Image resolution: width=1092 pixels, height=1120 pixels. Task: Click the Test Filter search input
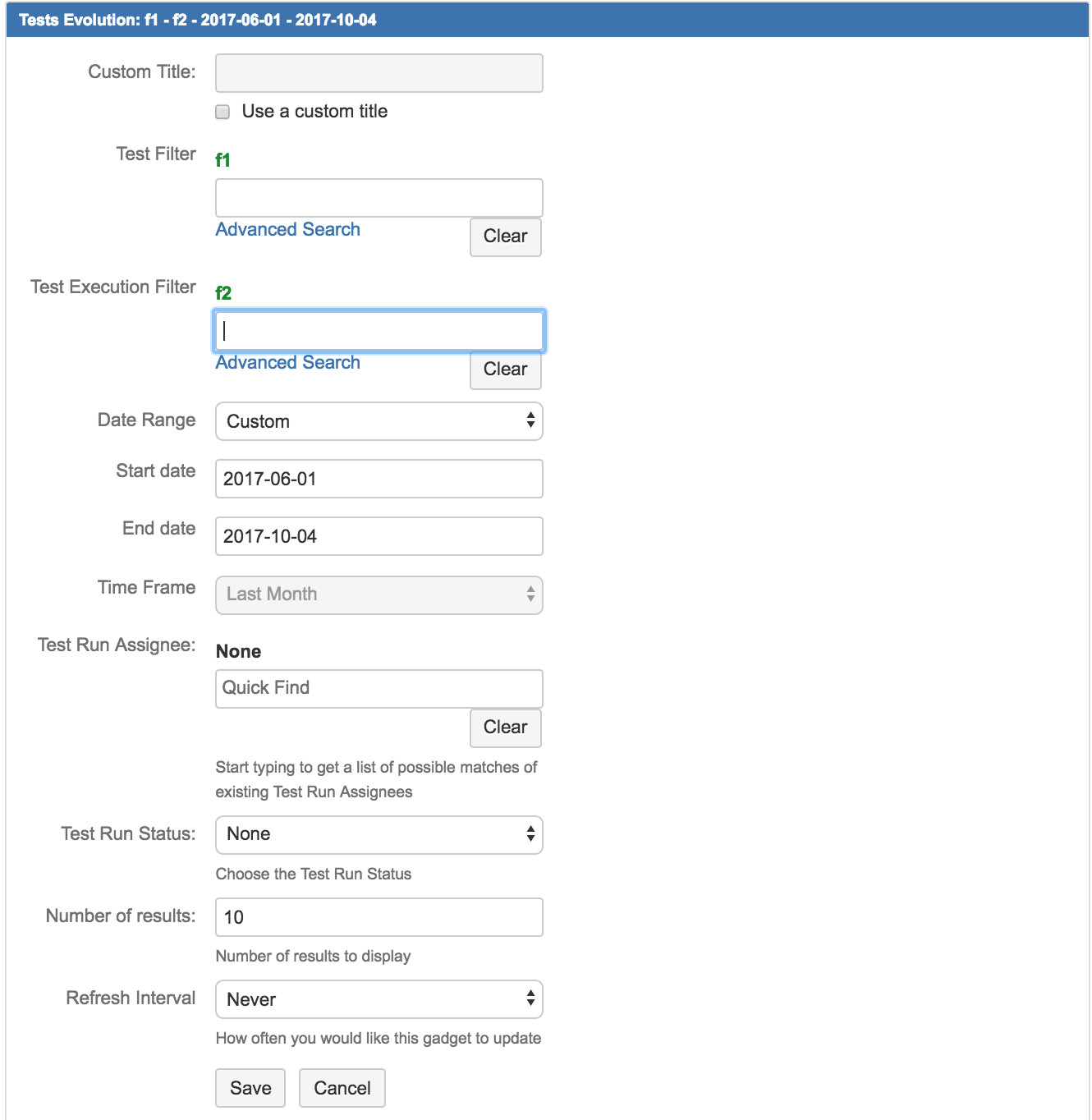pyautogui.click(x=379, y=198)
